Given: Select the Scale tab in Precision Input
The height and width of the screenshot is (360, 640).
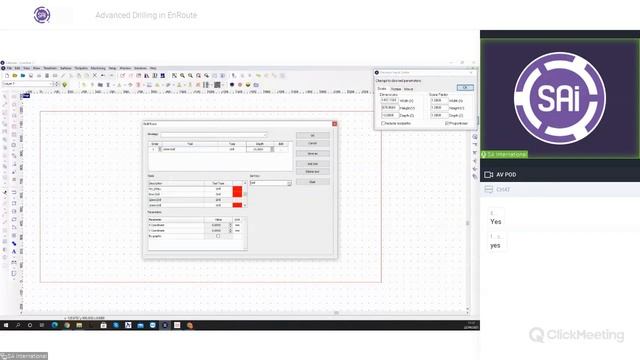Looking at the screenshot, I should point(382,89).
